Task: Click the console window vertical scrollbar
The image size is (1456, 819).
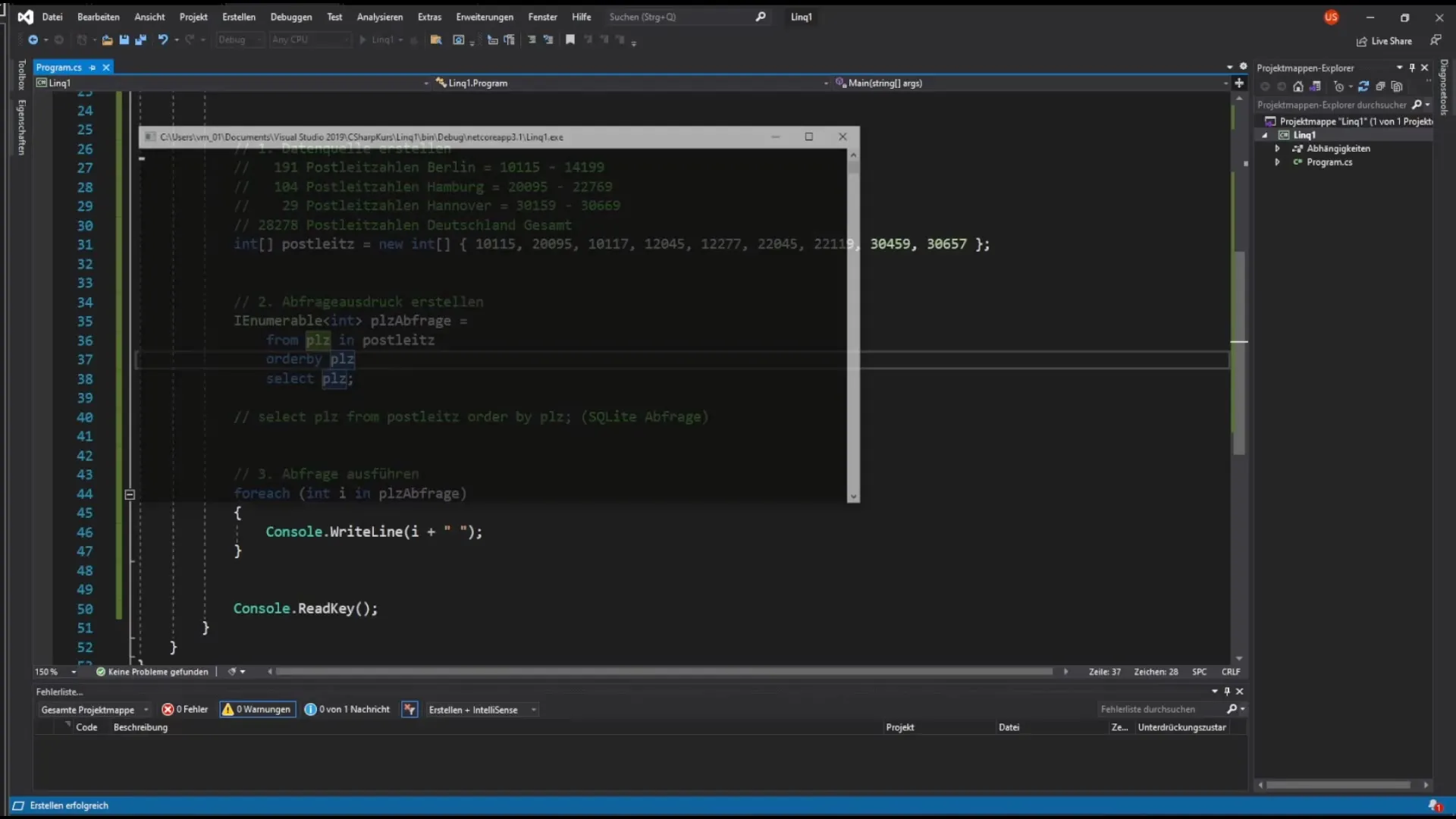Action: (853, 325)
